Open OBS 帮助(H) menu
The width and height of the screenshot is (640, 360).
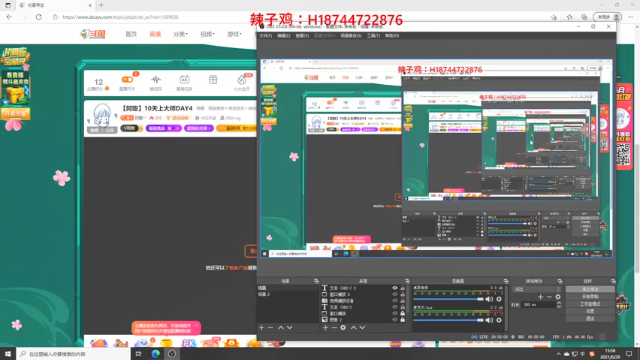(392, 36)
